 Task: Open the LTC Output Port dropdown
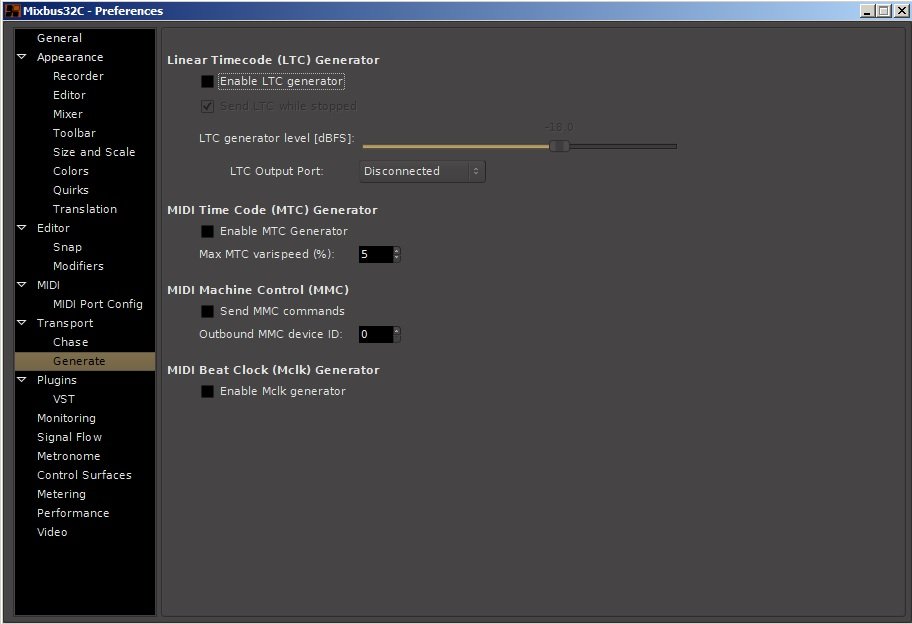point(422,172)
